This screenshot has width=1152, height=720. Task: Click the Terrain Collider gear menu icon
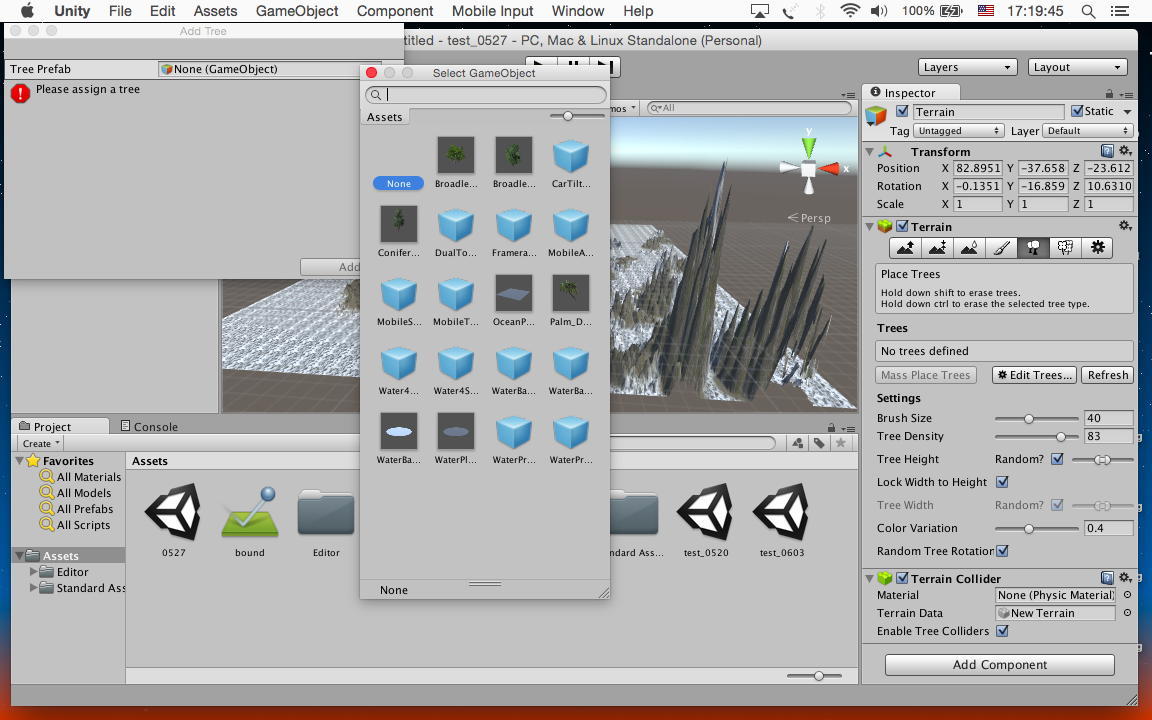coord(1125,578)
